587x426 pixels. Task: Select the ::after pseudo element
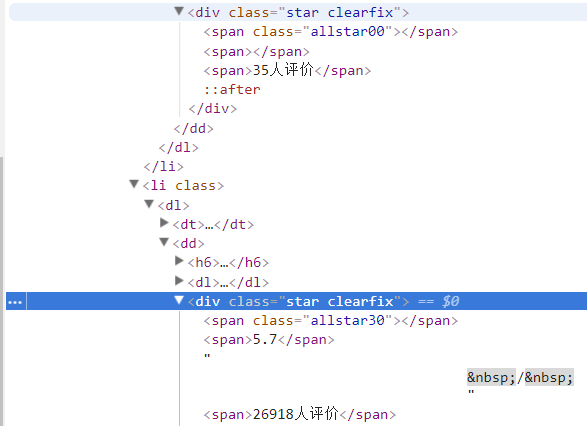pyautogui.click(x=232, y=90)
